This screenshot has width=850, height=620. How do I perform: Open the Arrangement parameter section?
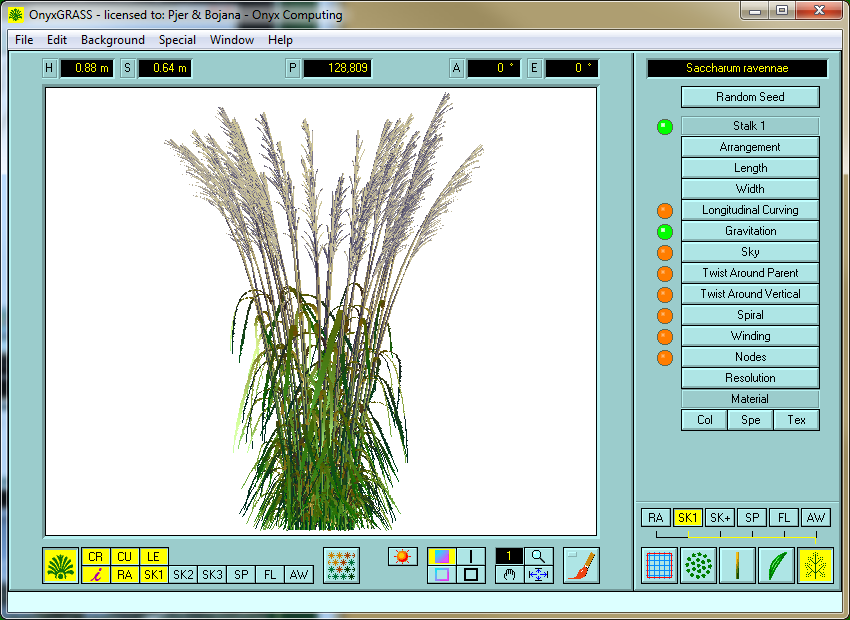click(x=750, y=147)
